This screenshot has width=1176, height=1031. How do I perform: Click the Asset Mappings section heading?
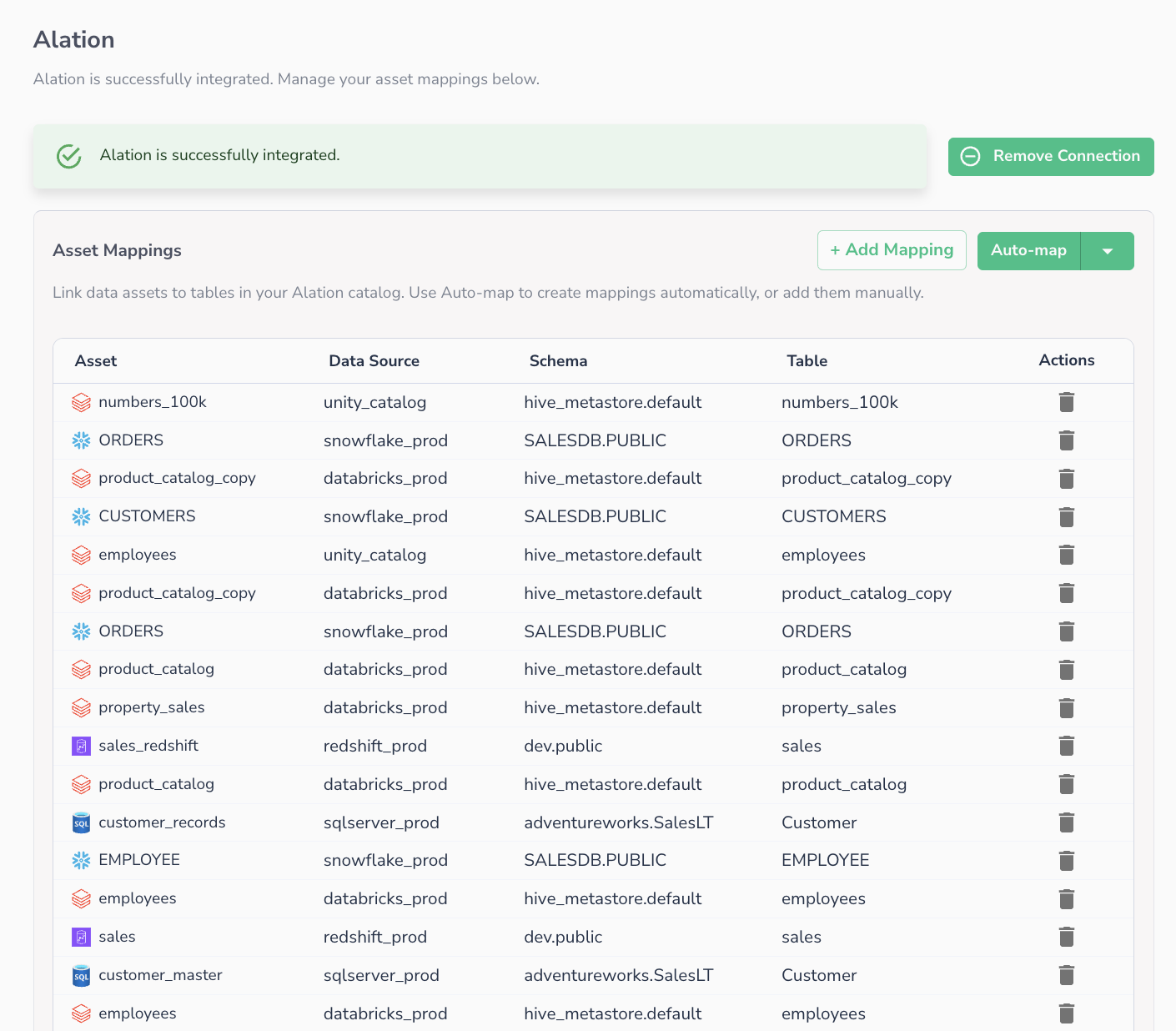coord(117,250)
